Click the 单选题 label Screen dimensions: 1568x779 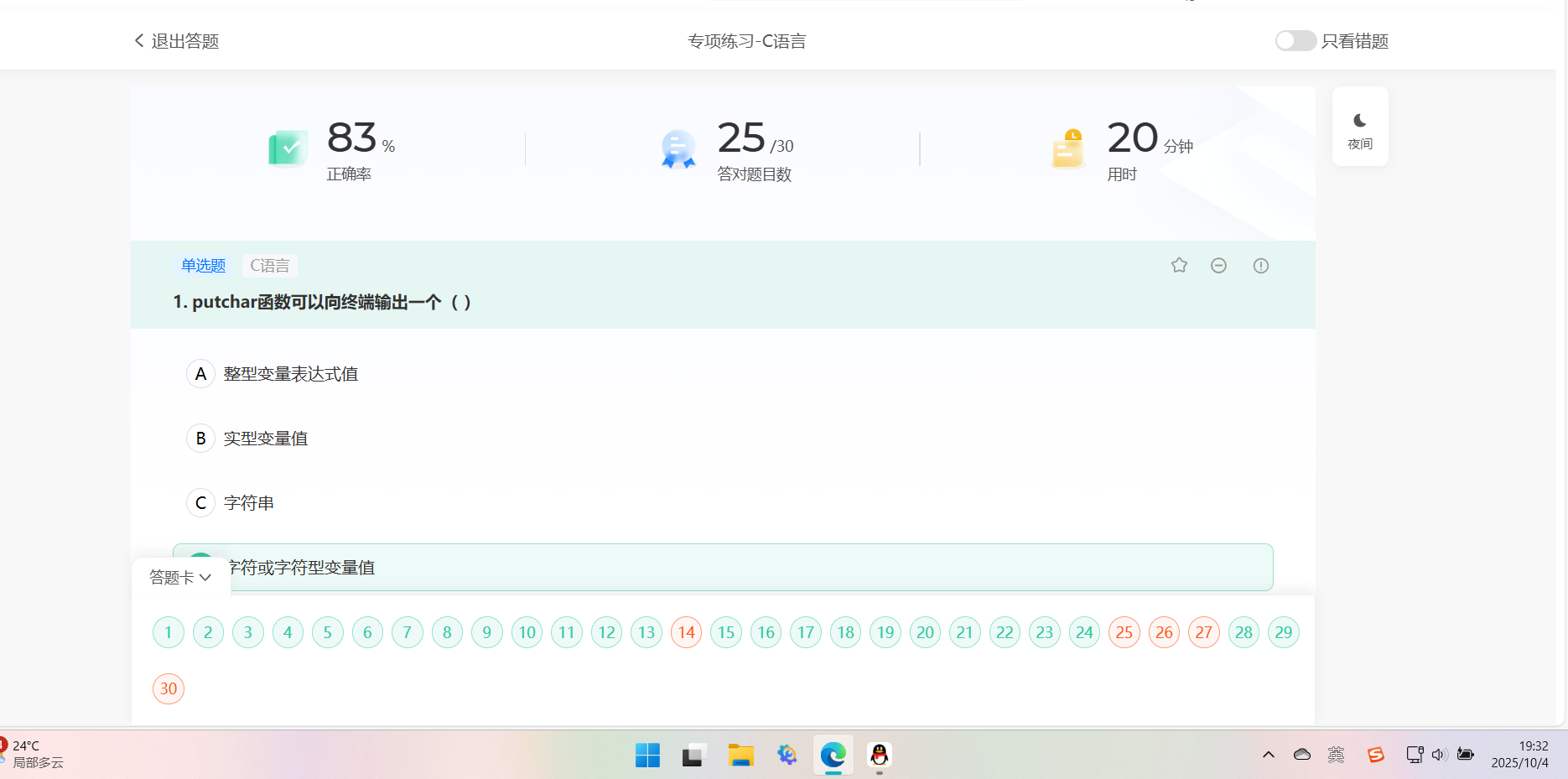click(203, 265)
